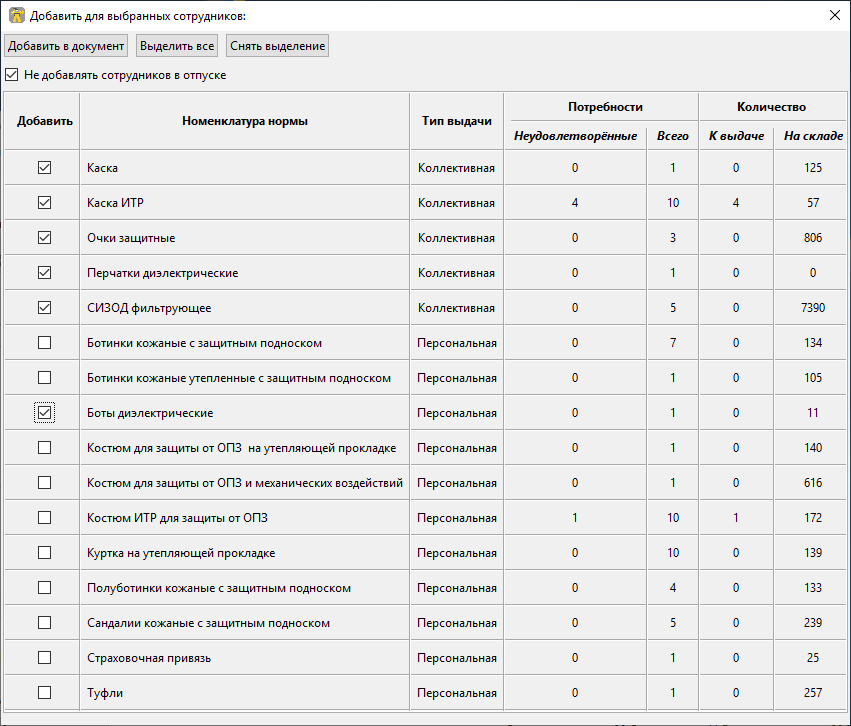Check 'Костюм ИТР для защиты от ОПЗ' checkbox
Screen dimensions: 851x726
point(45,518)
